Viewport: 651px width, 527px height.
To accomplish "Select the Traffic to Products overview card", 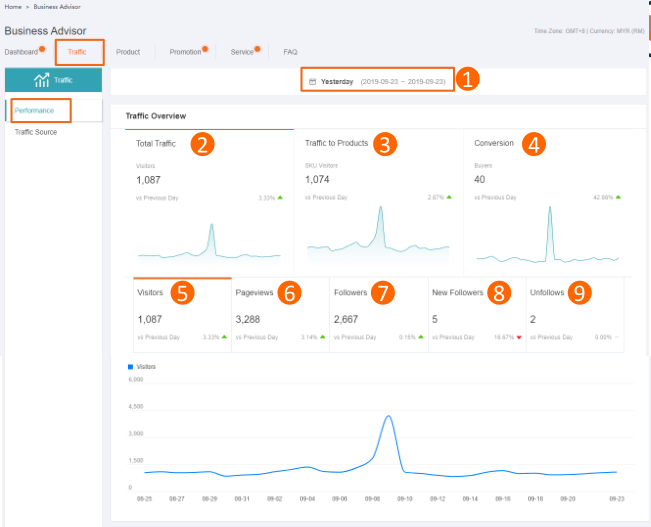I will click(x=380, y=200).
